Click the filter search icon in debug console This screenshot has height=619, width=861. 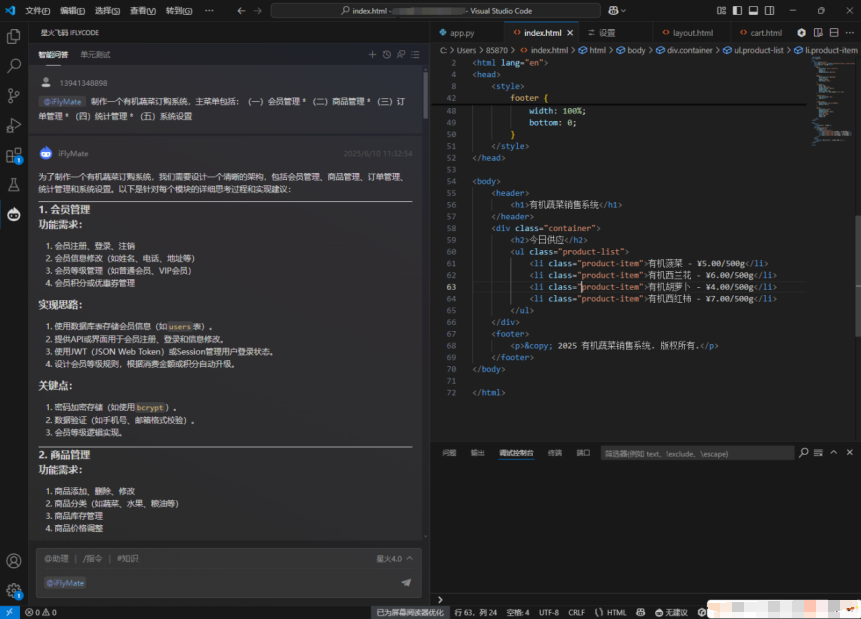coord(803,453)
